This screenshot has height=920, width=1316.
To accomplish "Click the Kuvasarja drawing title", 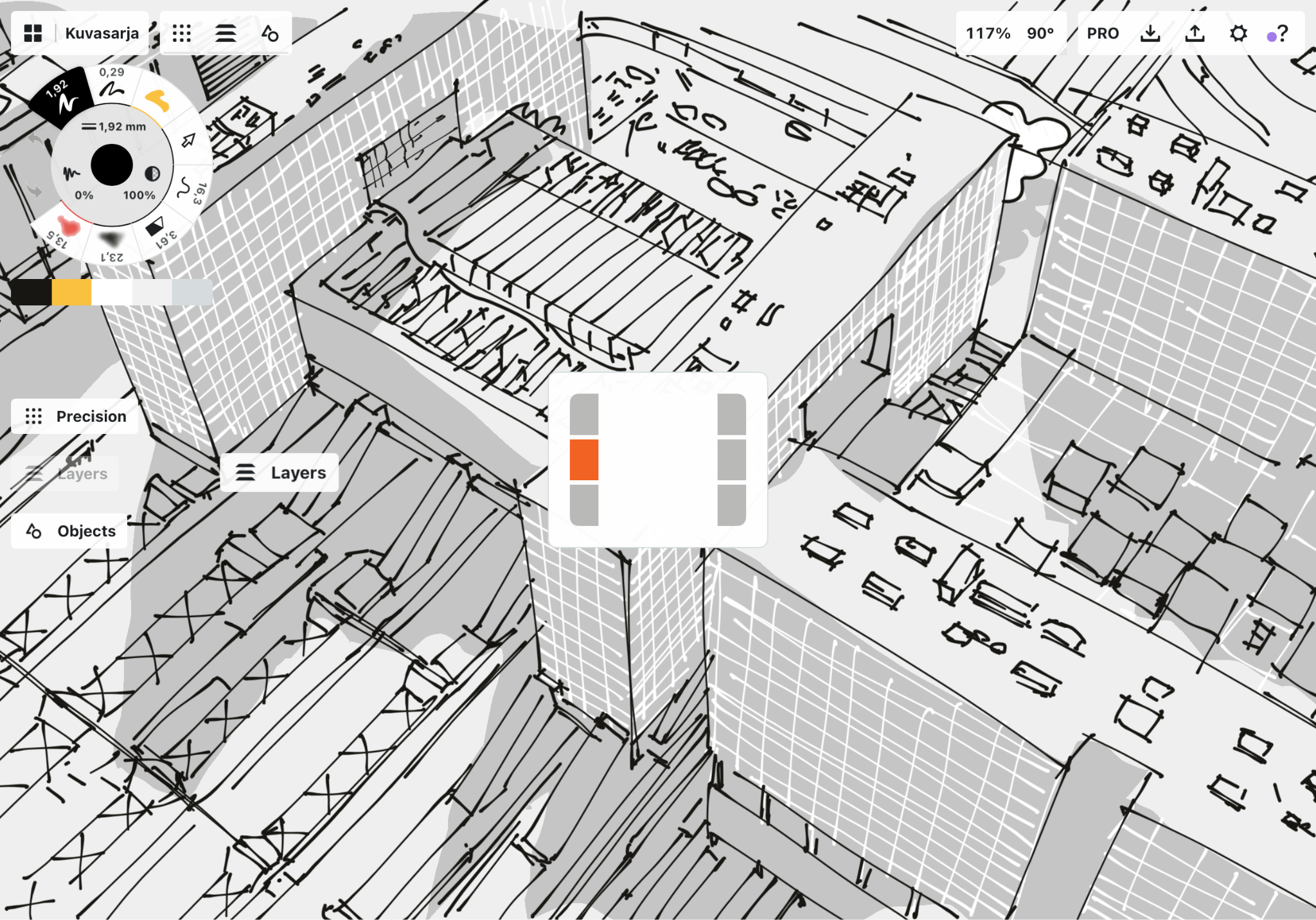I will (x=102, y=33).
